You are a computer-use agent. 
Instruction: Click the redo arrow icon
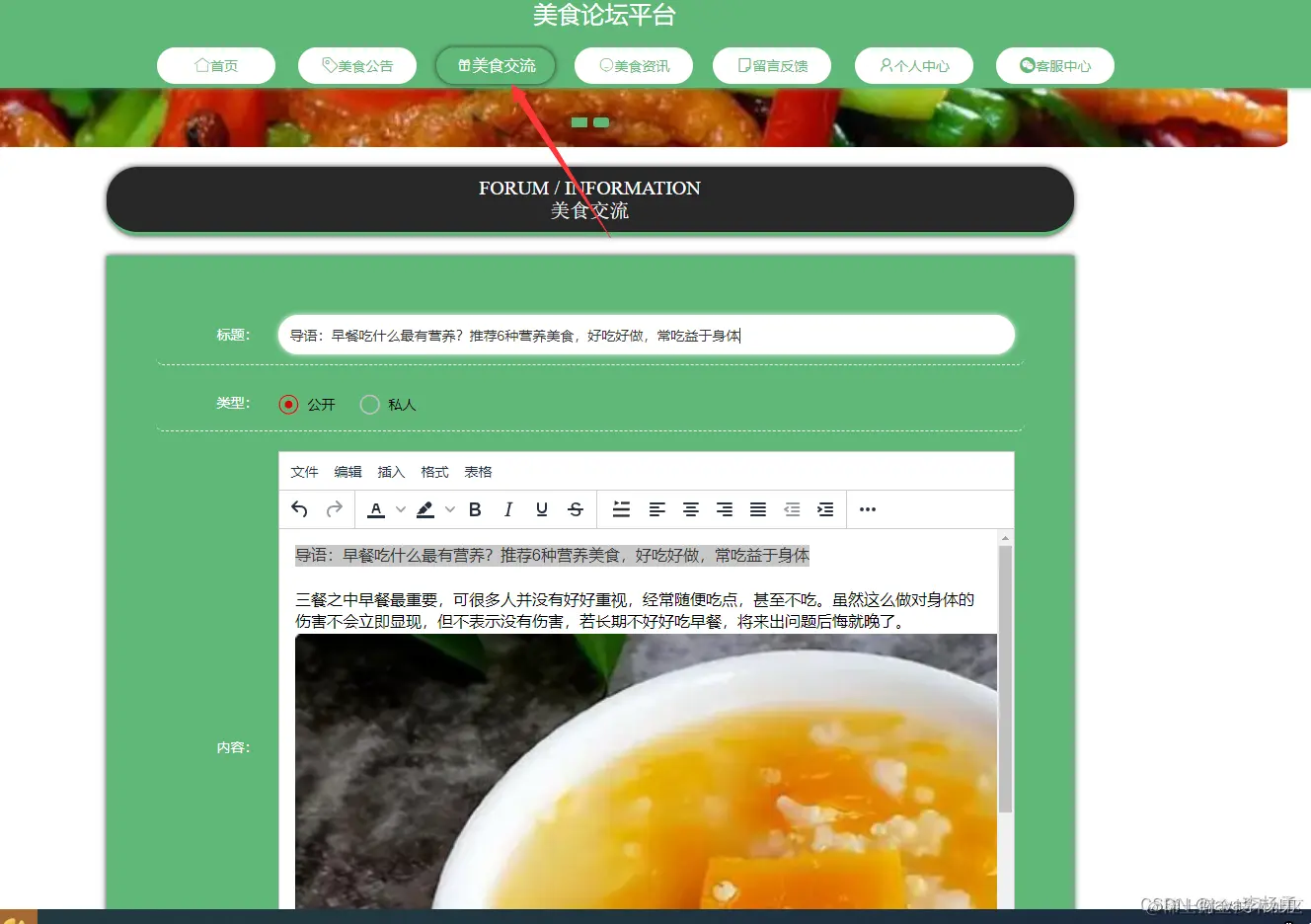(x=335, y=509)
